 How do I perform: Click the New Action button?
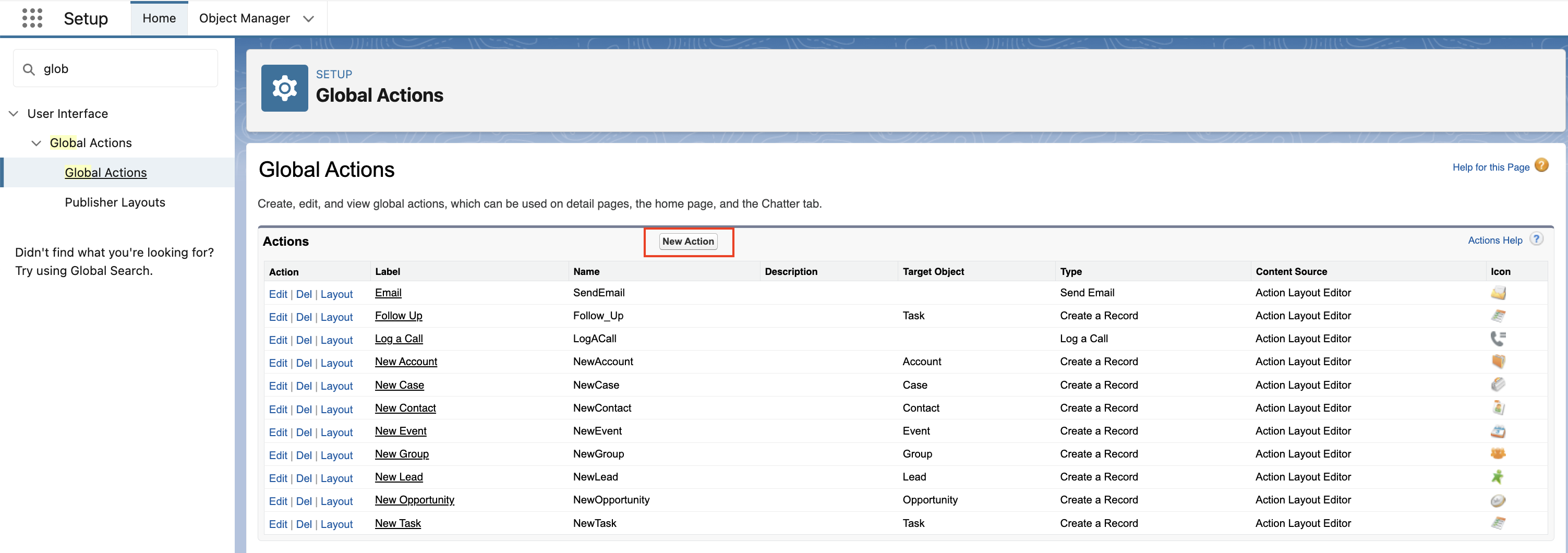point(688,242)
